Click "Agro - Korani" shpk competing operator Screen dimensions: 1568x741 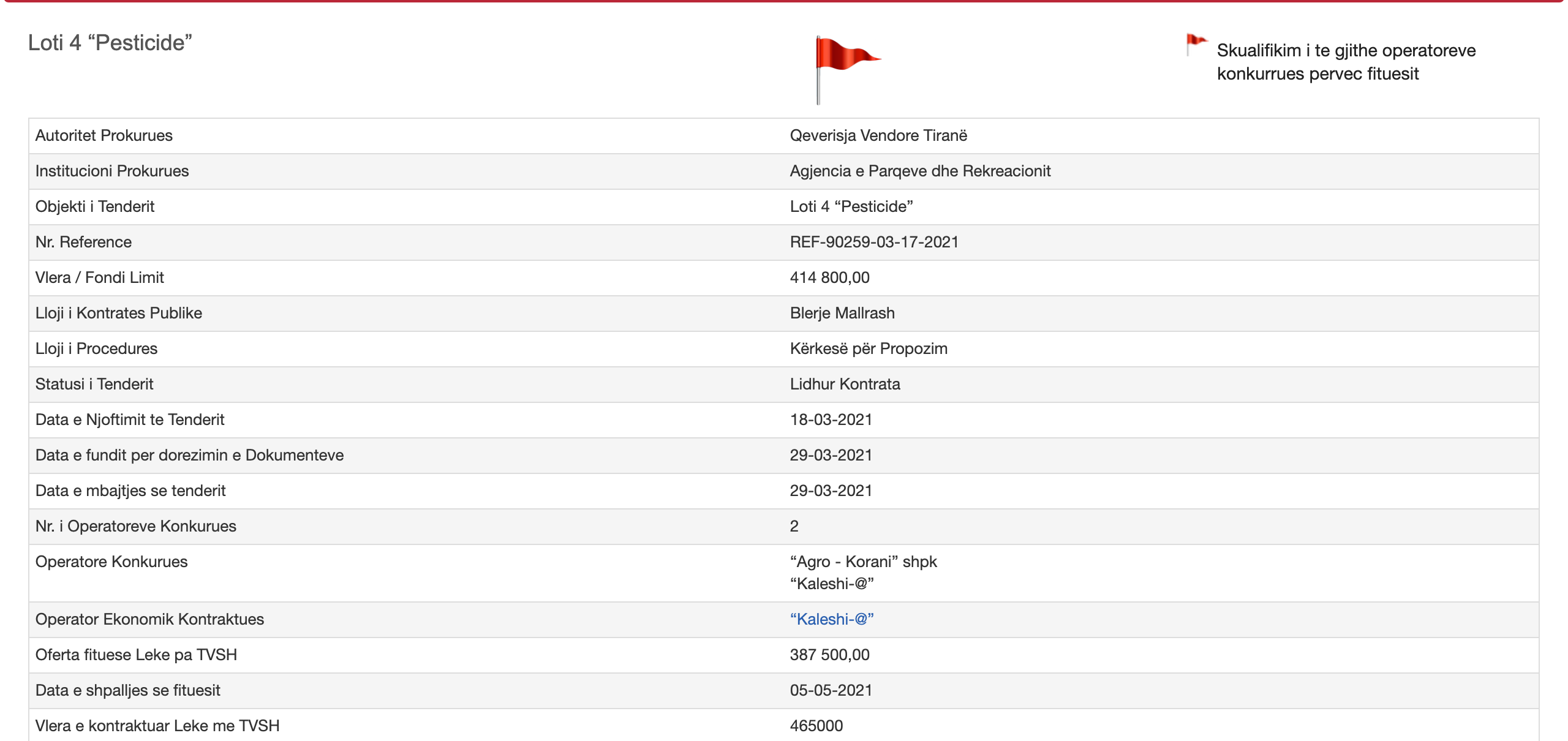coord(863,562)
